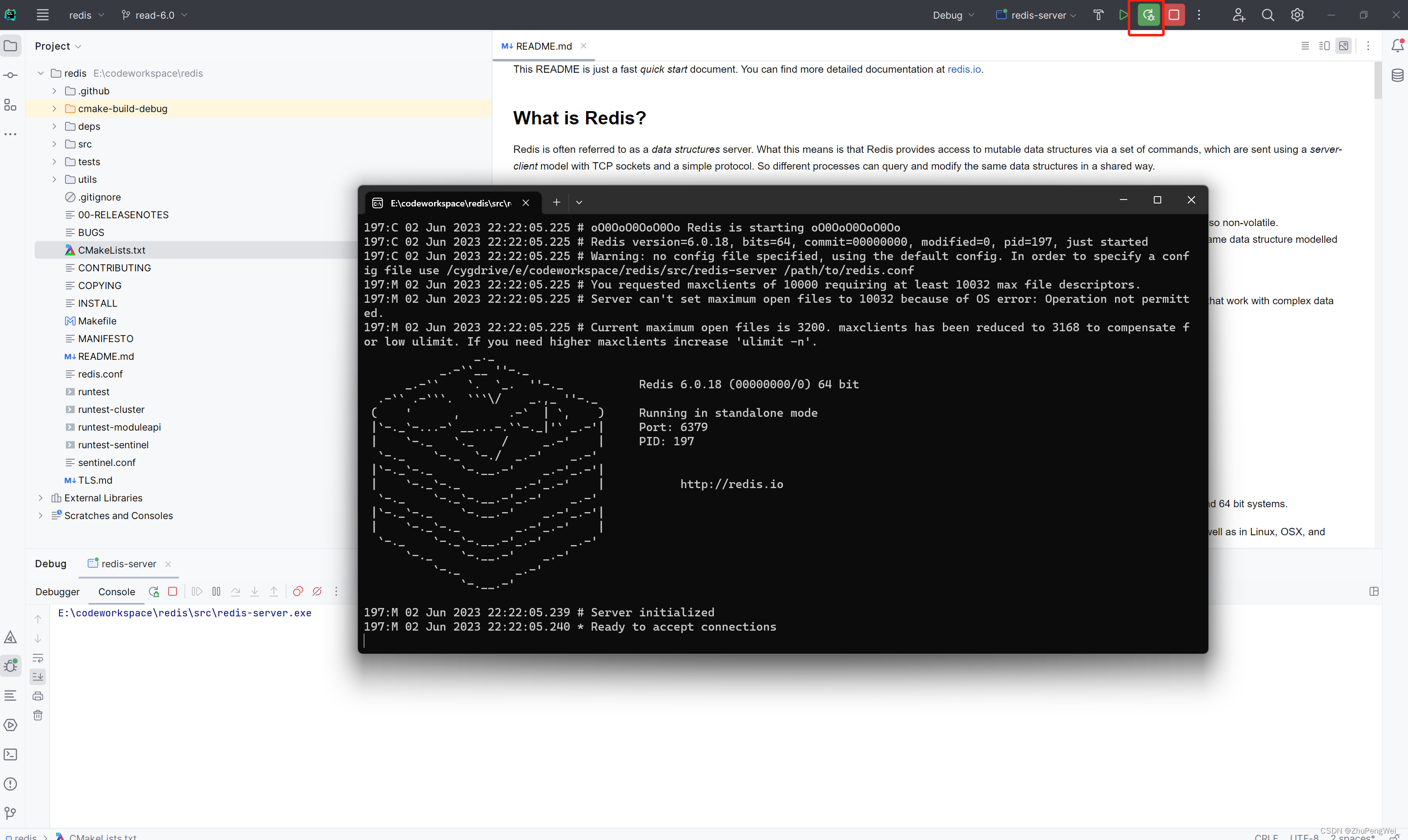
Task: Open debug toolbar more options kebab
Action: point(336,591)
